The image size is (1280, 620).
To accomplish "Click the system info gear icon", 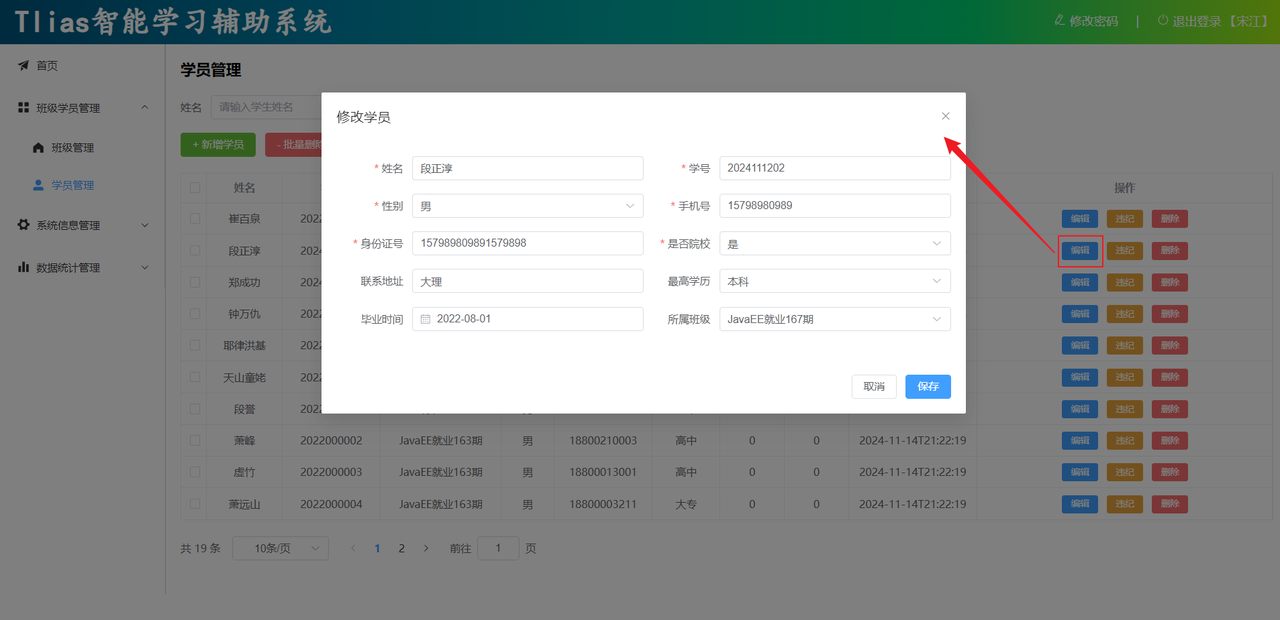I will [x=23, y=226].
